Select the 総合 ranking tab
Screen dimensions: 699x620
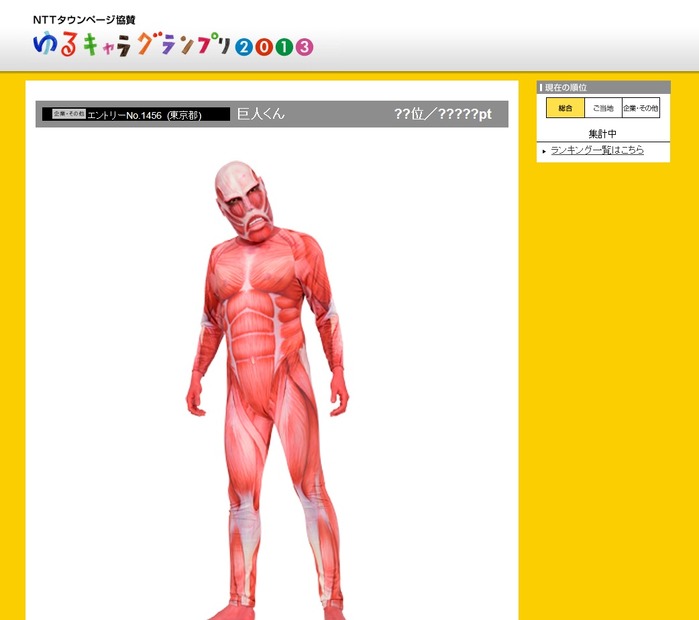point(565,108)
